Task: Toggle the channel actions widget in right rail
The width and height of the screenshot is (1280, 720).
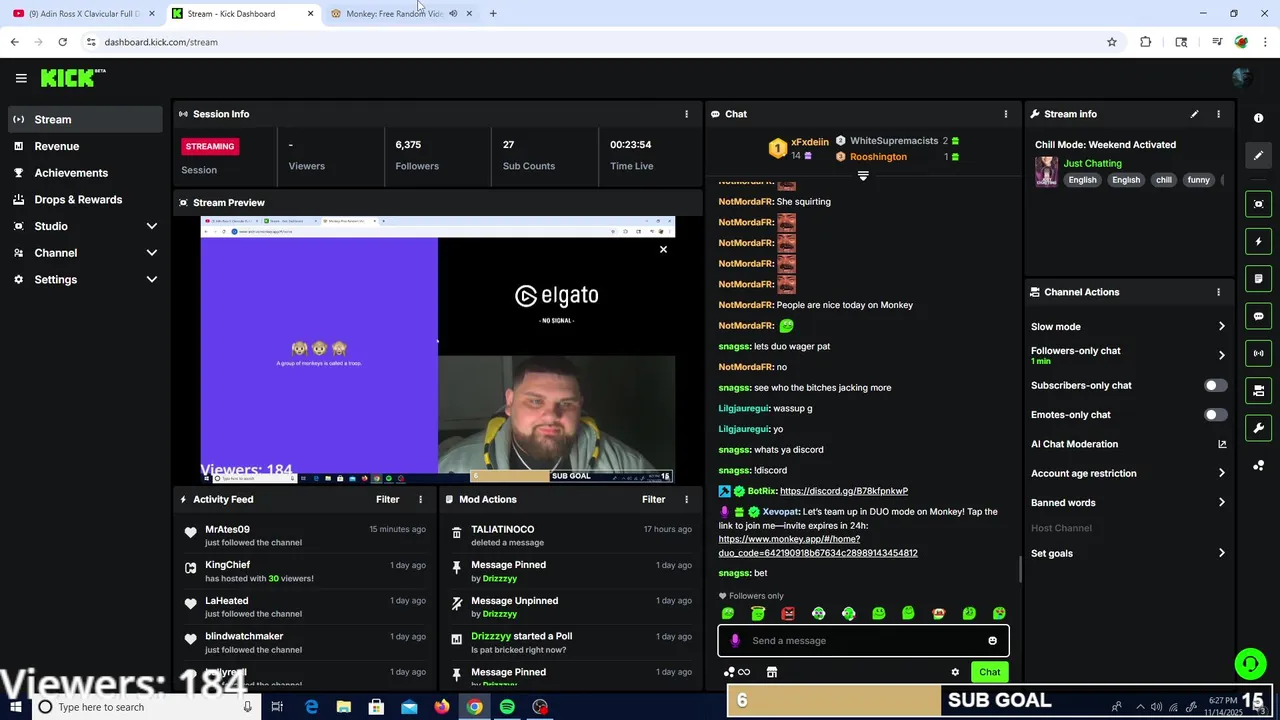Action: (x=1259, y=390)
